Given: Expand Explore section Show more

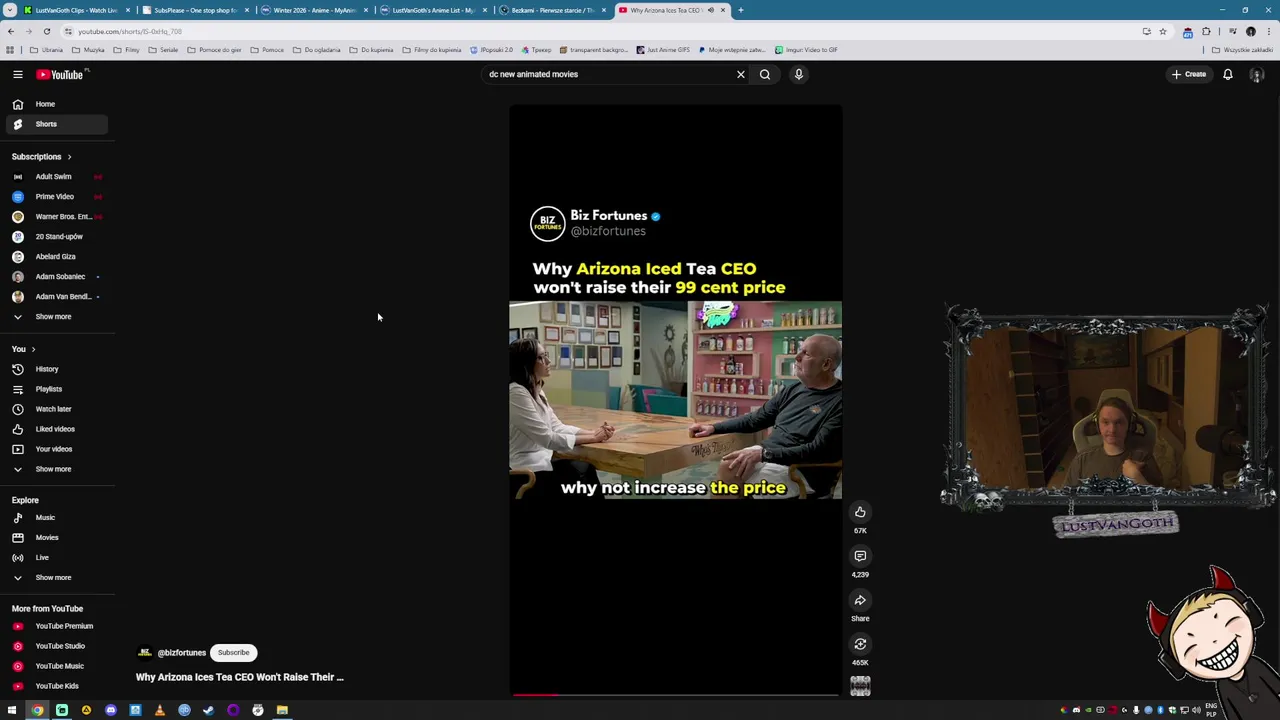Looking at the screenshot, I should 55,577.
